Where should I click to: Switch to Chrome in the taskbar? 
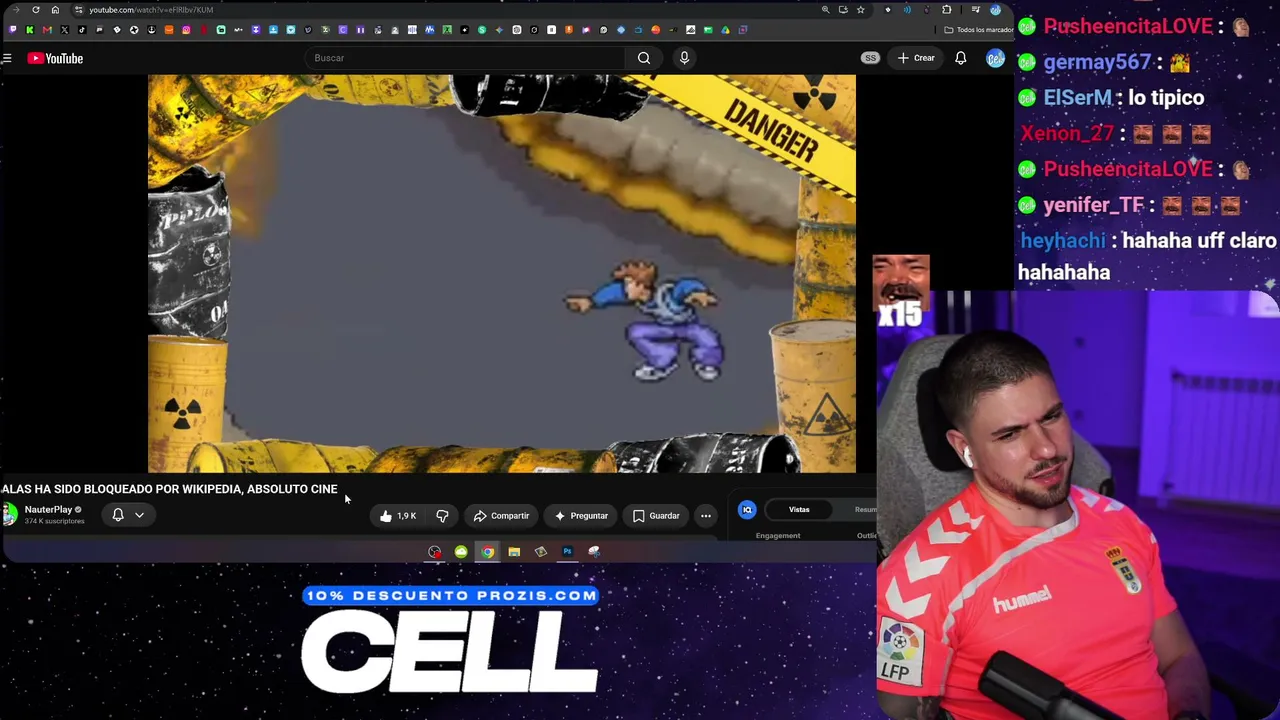click(487, 552)
